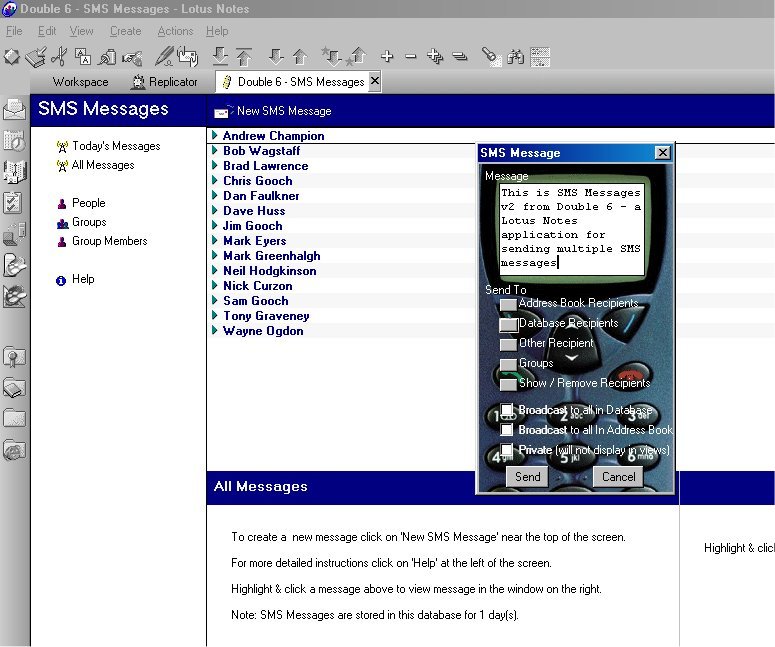Click the Properties diamond toolbar icon
The height and width of the screenshot is (647, 775).
tap(12, 56)
